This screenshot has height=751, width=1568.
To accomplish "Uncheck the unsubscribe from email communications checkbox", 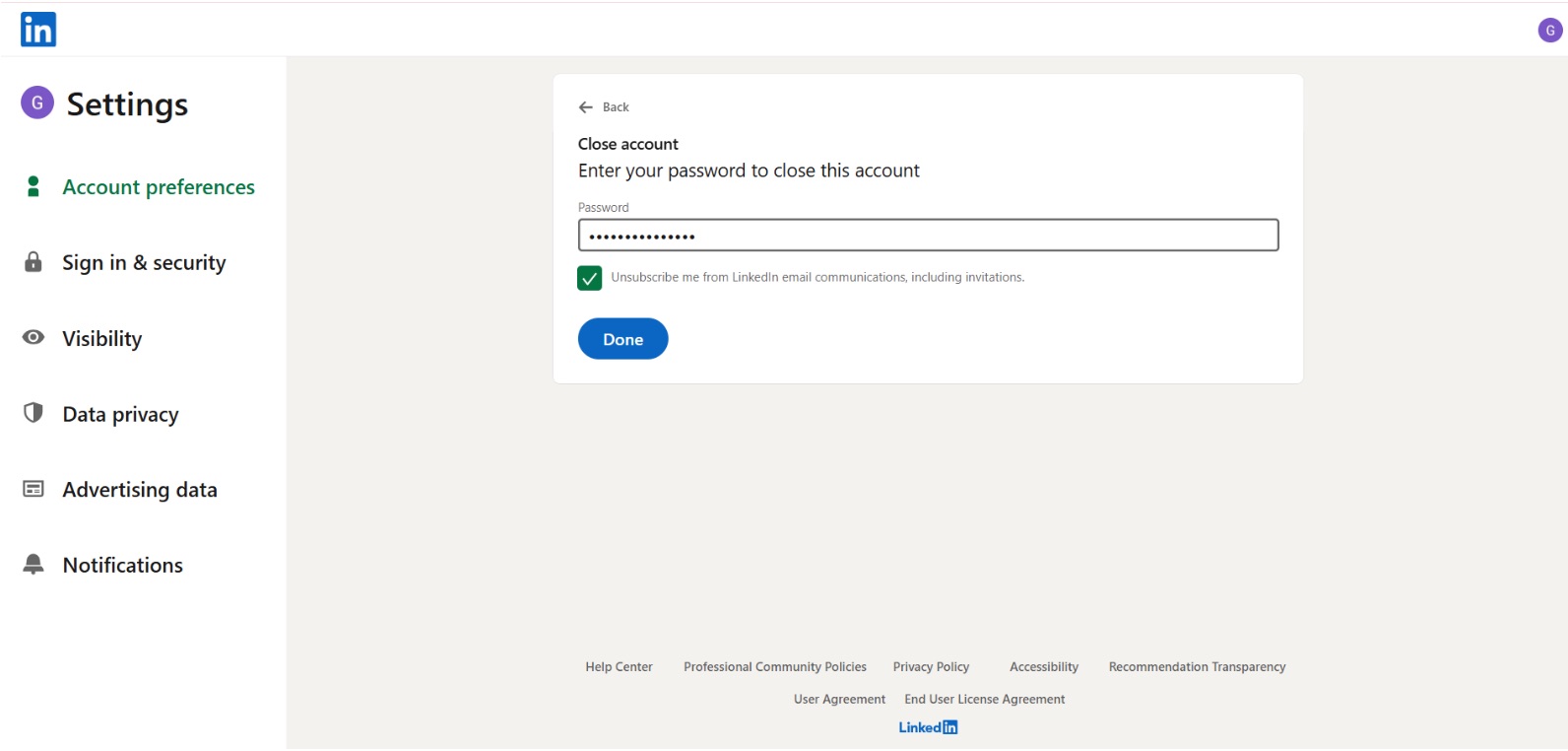I will (x=589, y=278).
